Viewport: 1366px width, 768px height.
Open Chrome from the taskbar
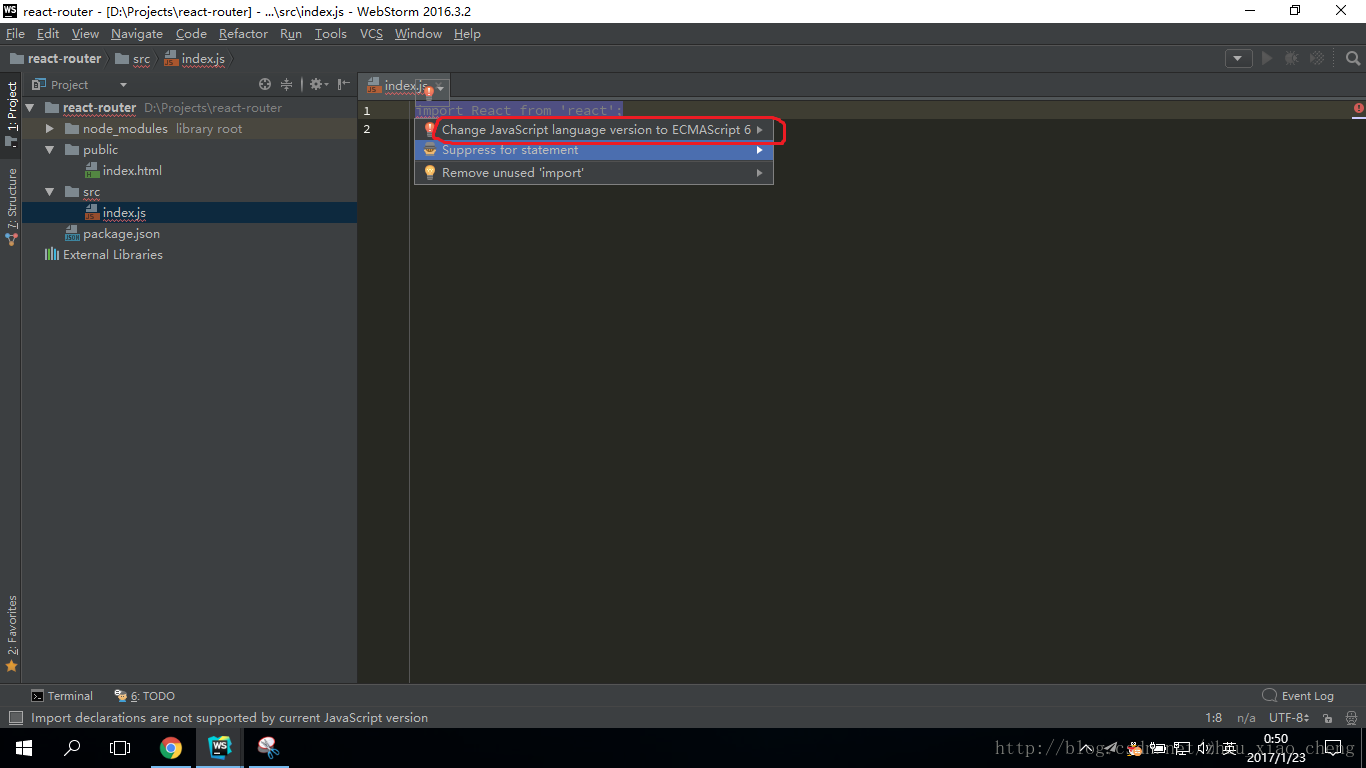(171, 748)
